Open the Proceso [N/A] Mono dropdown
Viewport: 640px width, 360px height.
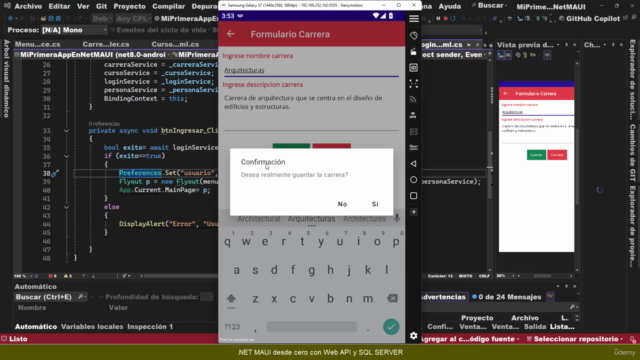pyautogui.click(x=74, y=30)
